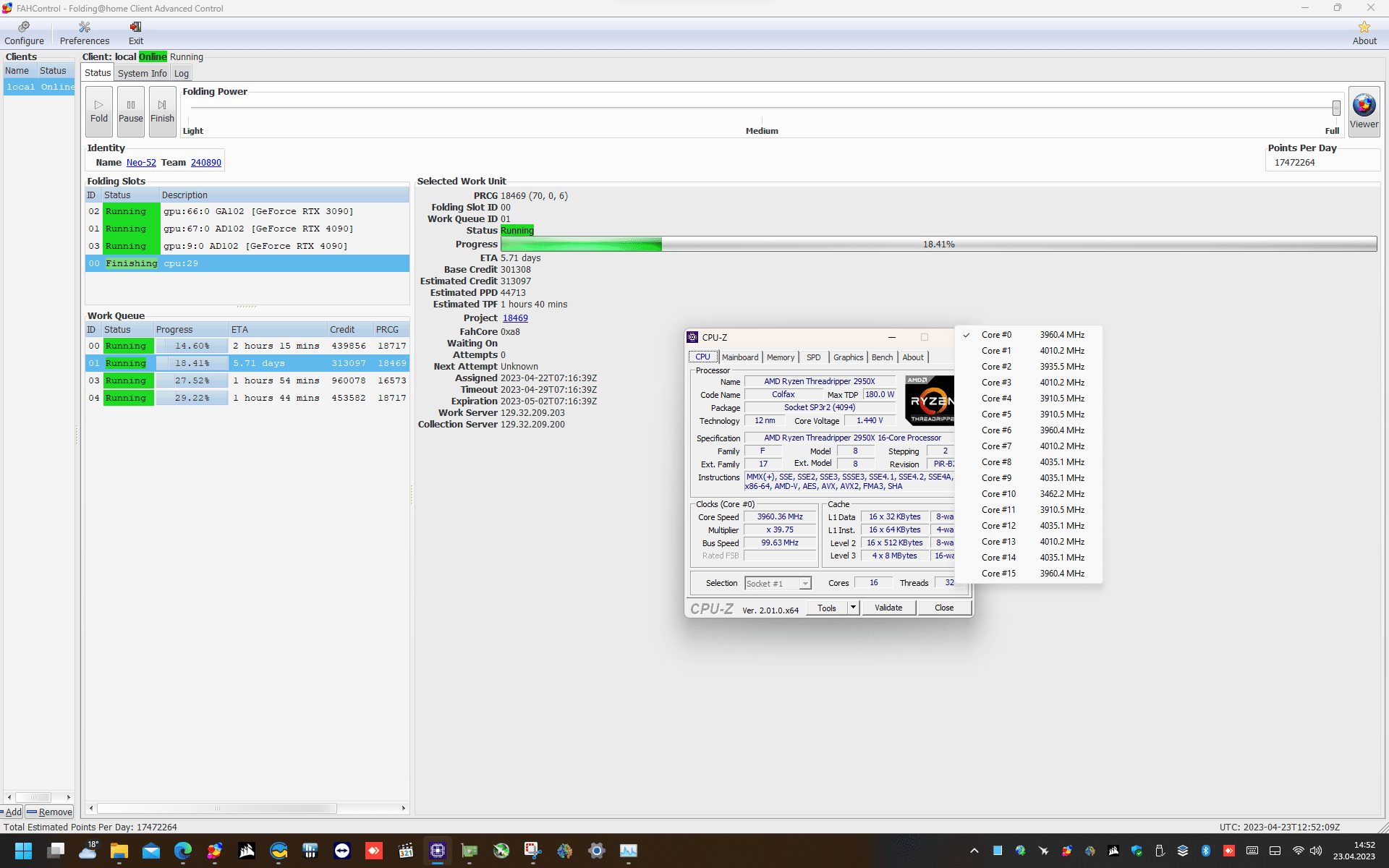Open the Snipping Tool taskbar icon
Screen dimensions: 1389x868
533,851
